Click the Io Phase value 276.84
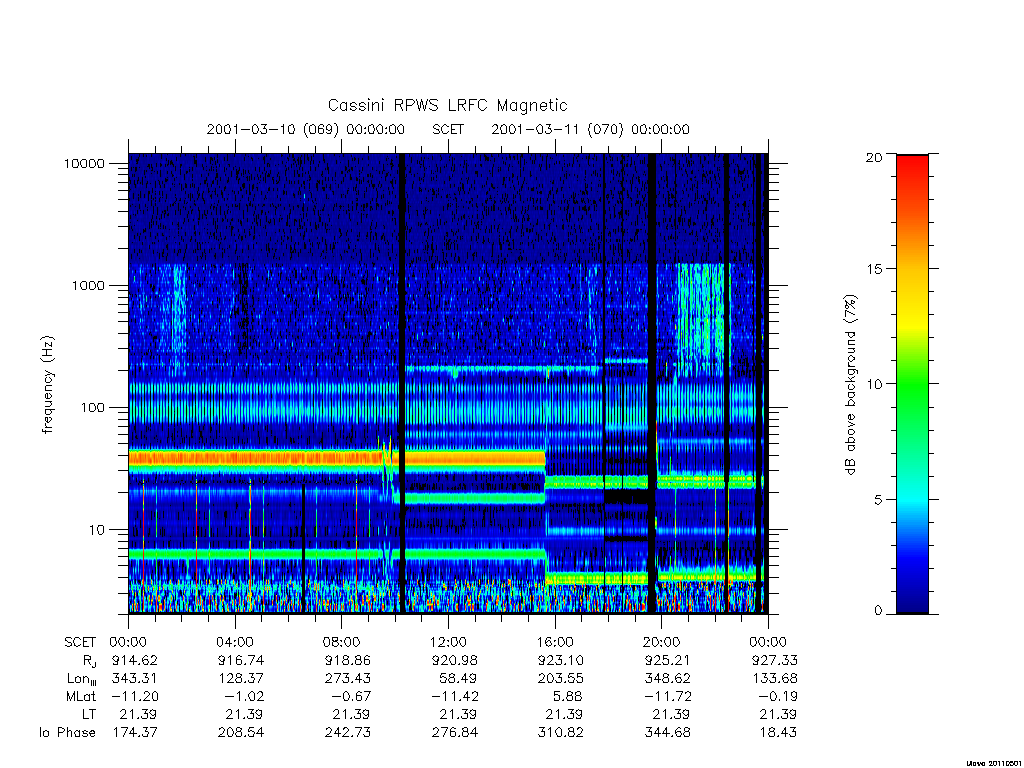The image size is (1024, 768). pos(455,733)
